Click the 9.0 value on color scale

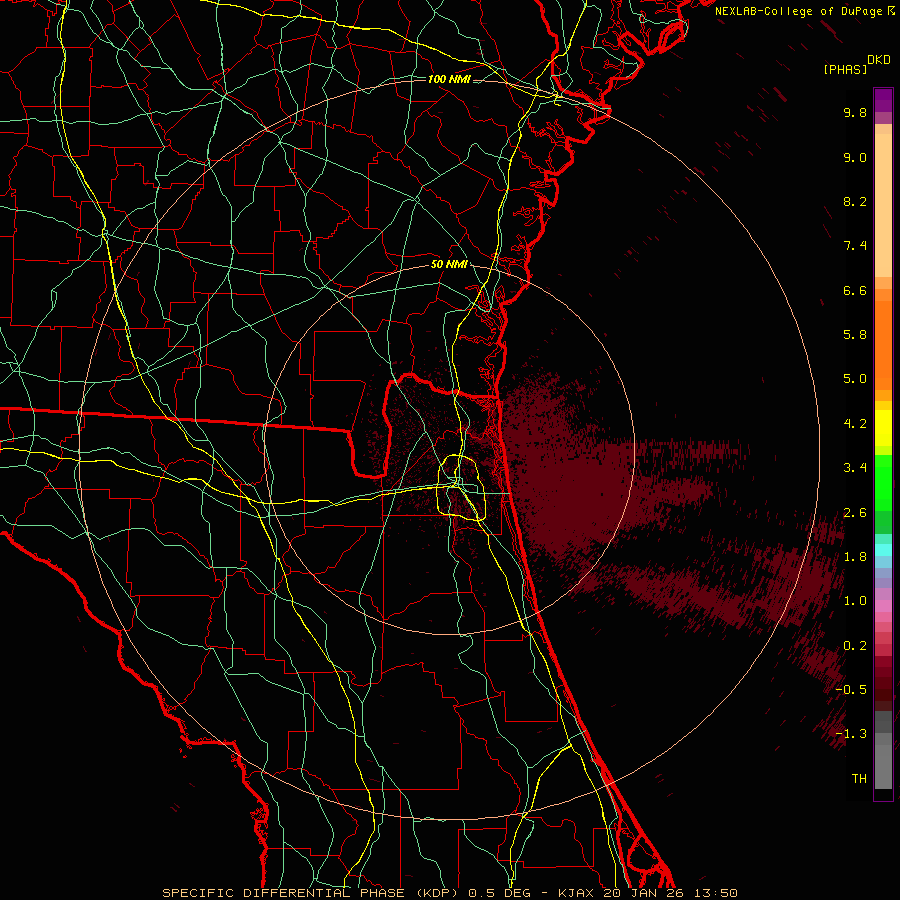point(855,157)
